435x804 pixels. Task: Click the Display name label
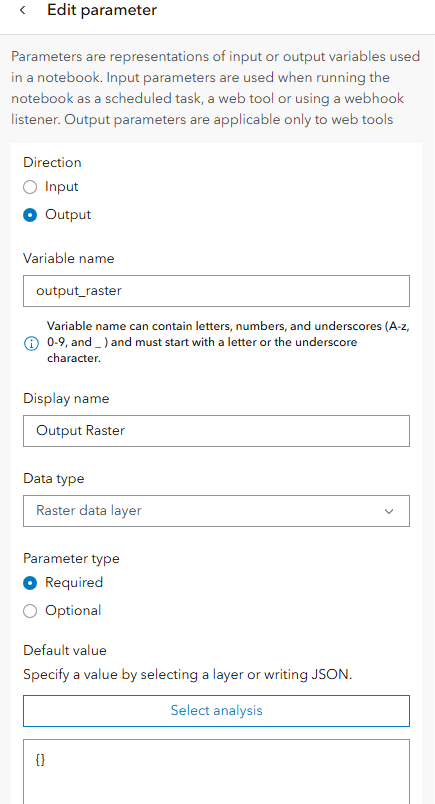pyautogui.click(x=66, y=398)
